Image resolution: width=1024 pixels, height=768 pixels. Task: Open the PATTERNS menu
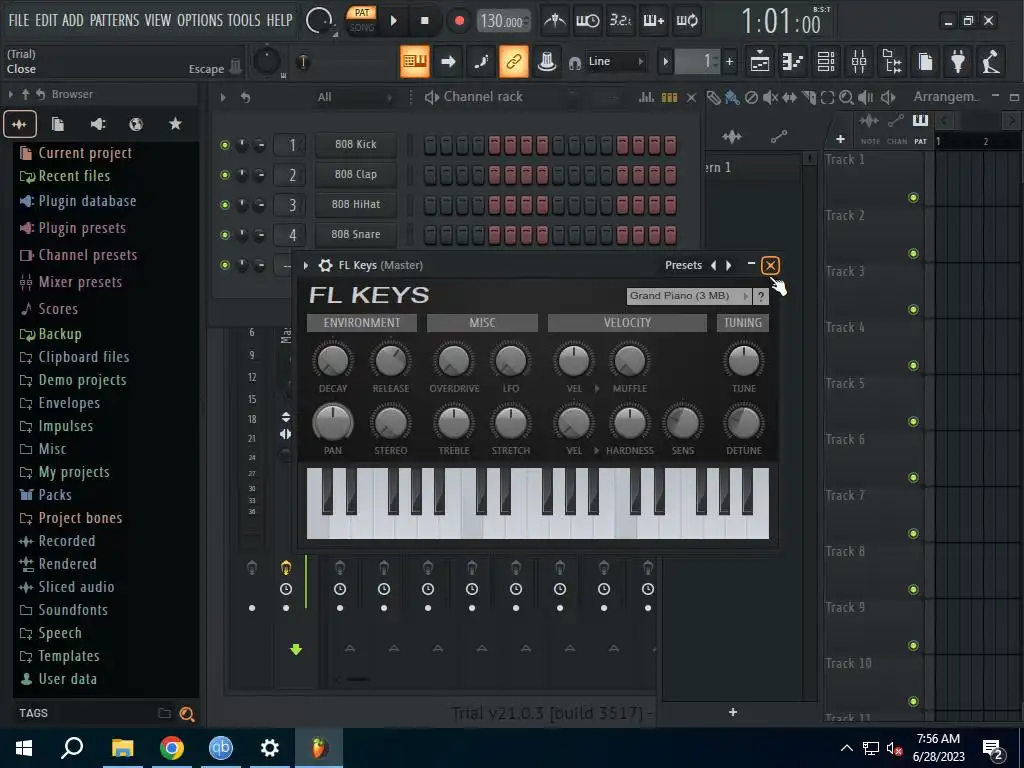coord(114,20)
